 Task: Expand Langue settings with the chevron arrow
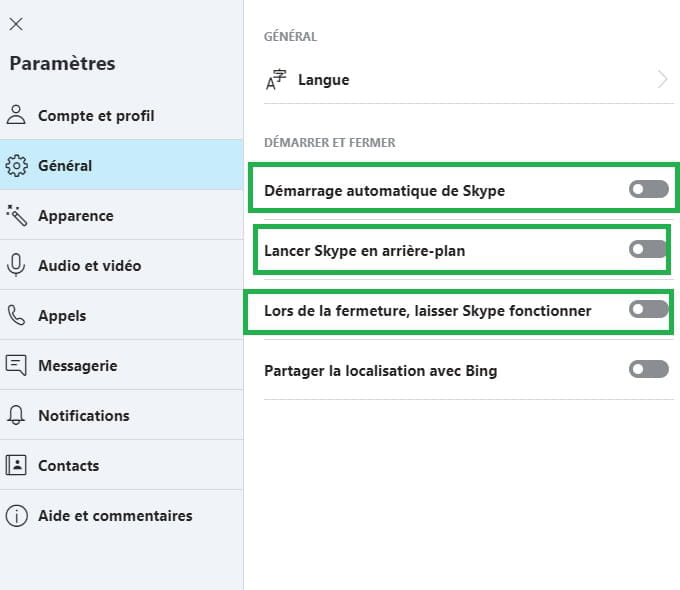[662, 79]
